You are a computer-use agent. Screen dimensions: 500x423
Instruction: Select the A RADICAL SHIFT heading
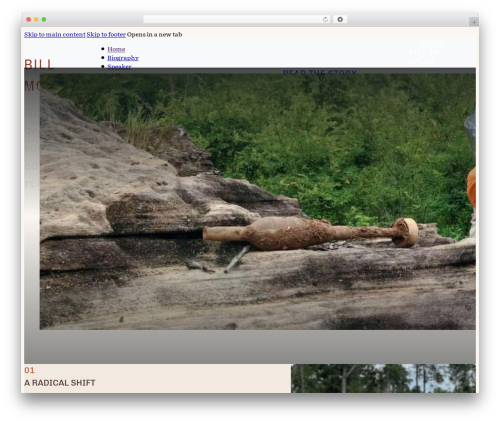click(60, 383)
